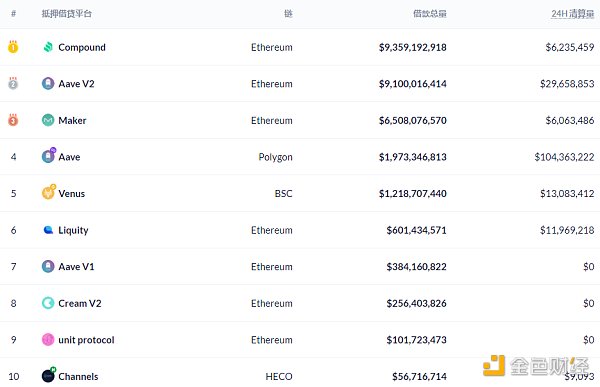This screenshot has height=387, width=600.
Task: Click the Aave Polygon logo icon
Action: pos(49,156)
